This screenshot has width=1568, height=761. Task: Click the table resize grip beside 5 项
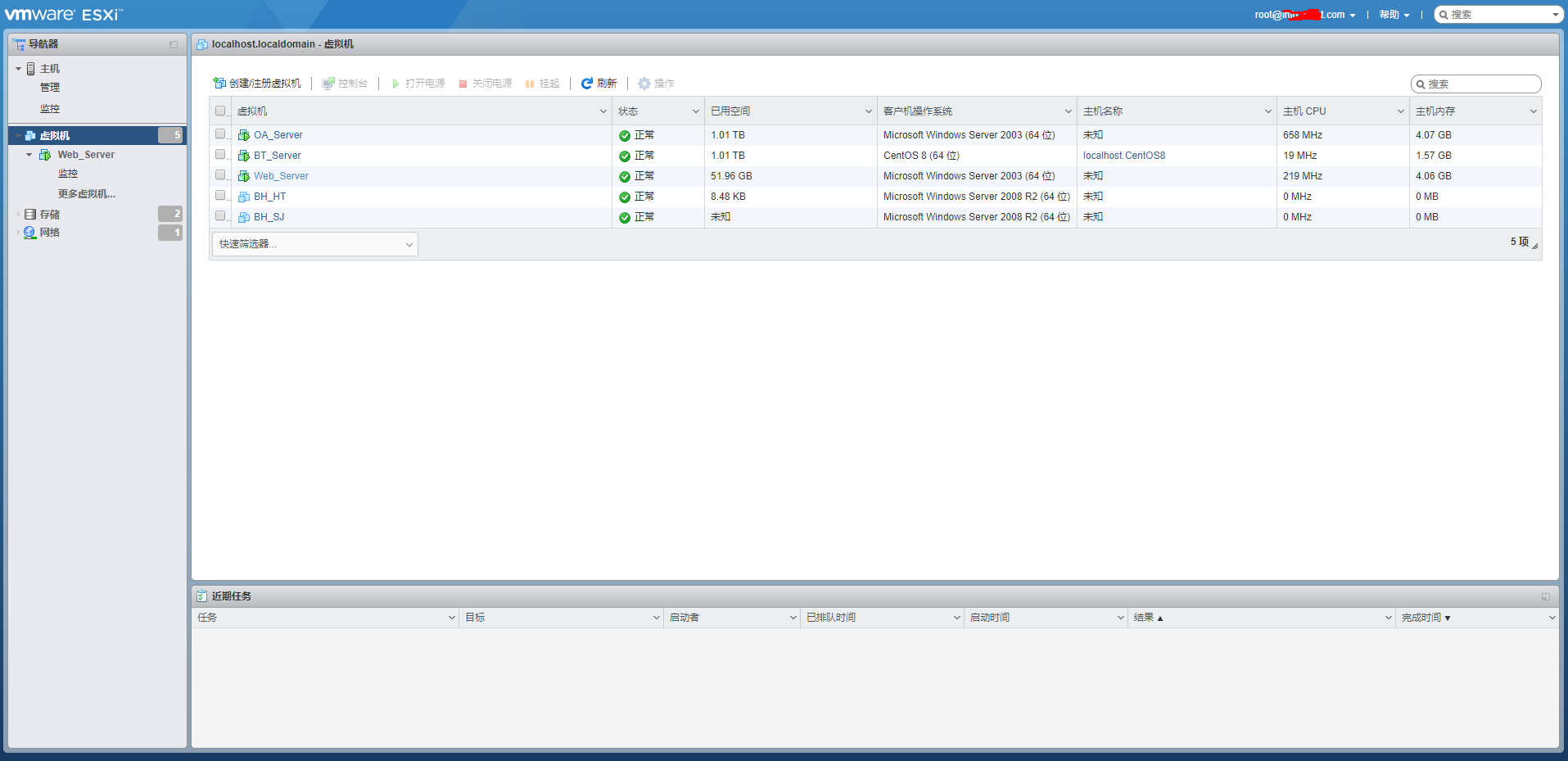1534,245
